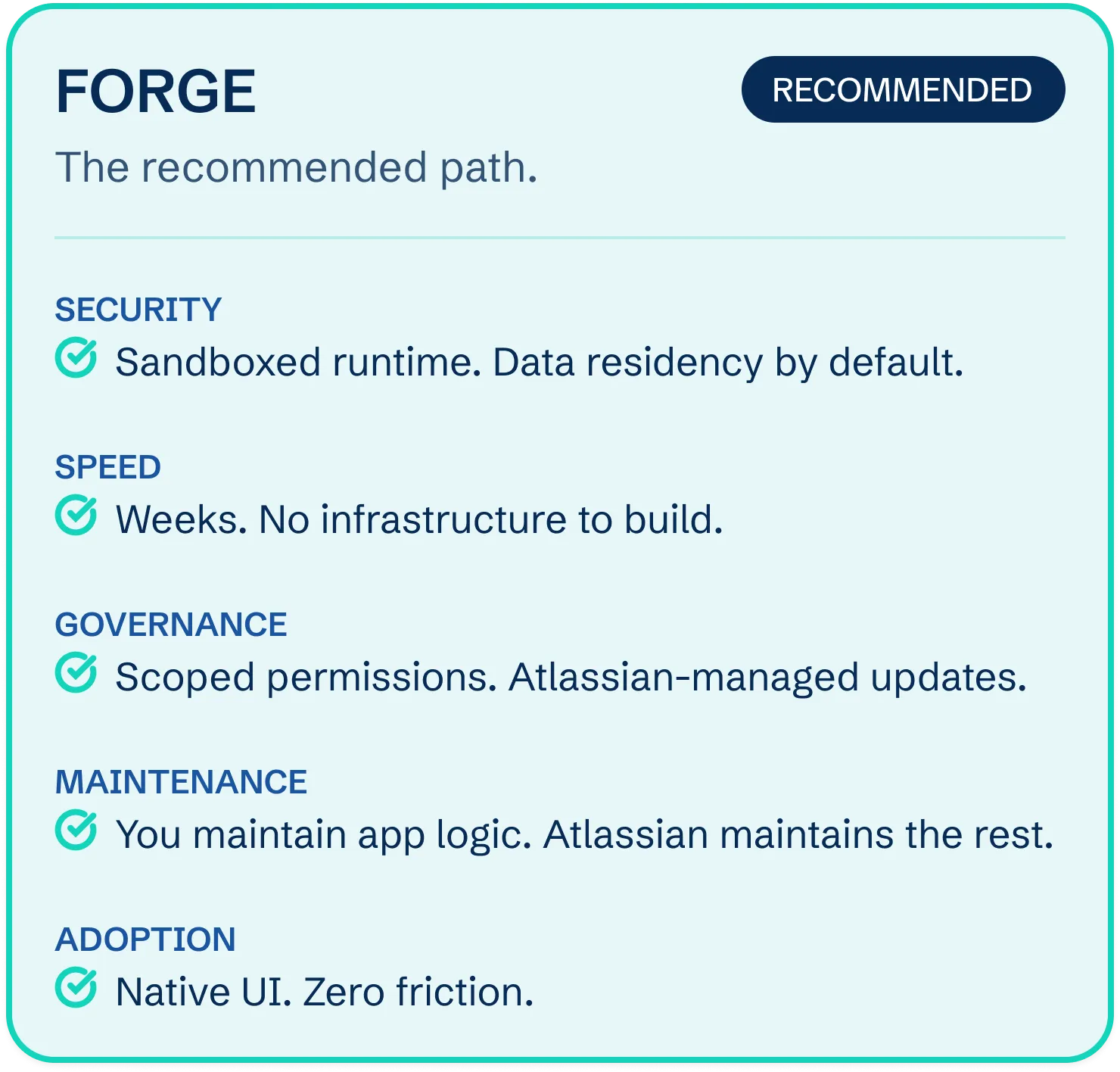Screen dimensions: 1120x1072
Task: Click 'The recommended path.' subtitle
Action: click(297, 167)
